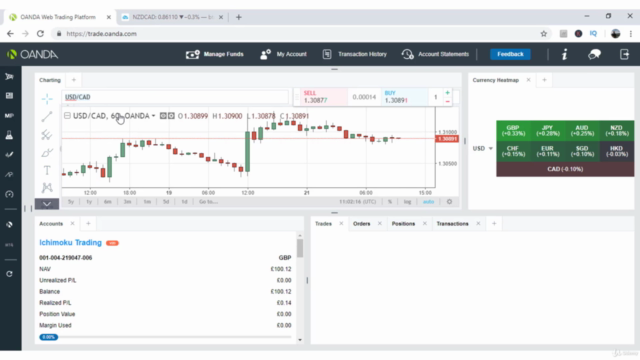Set chart range to 1d
Image resolution: width=640 pixels, height=360 pixels.
coord(184,202)
